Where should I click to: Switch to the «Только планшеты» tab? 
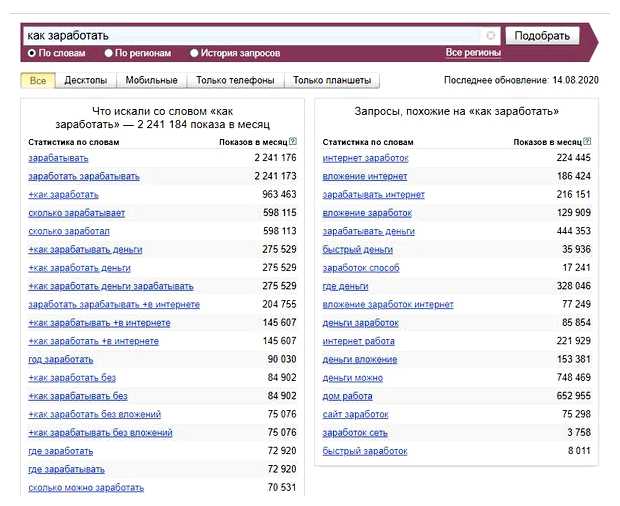(x=333, y=80)
